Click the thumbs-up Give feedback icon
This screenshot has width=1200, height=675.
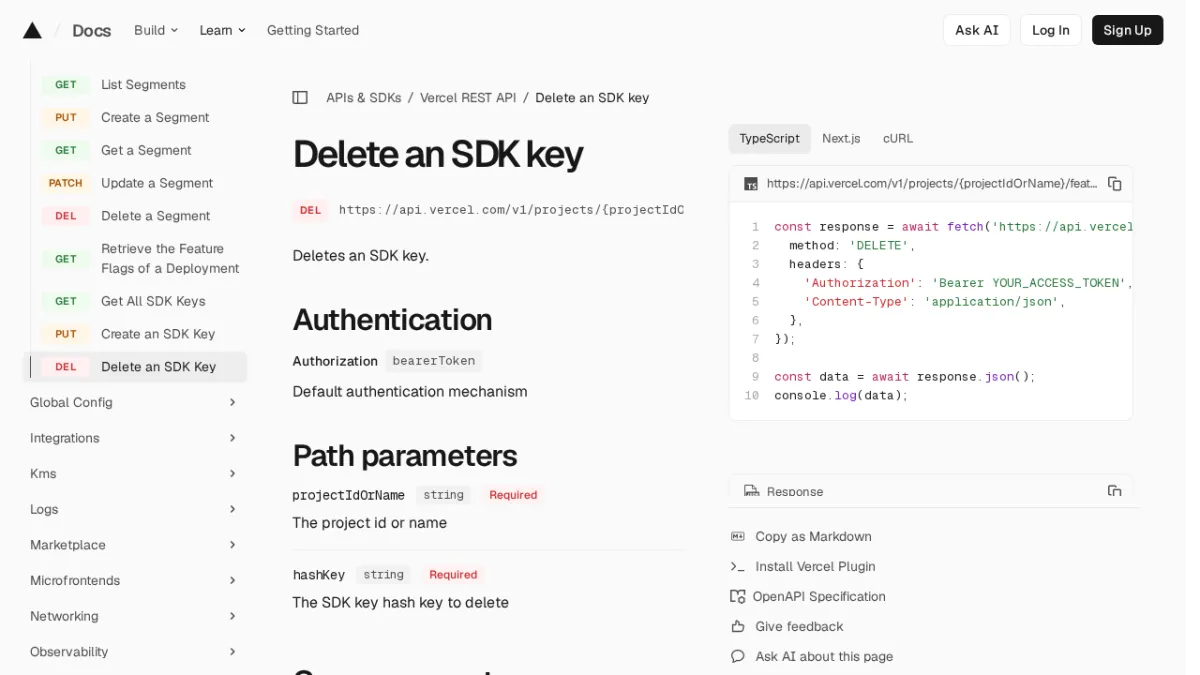click(738, 627)
